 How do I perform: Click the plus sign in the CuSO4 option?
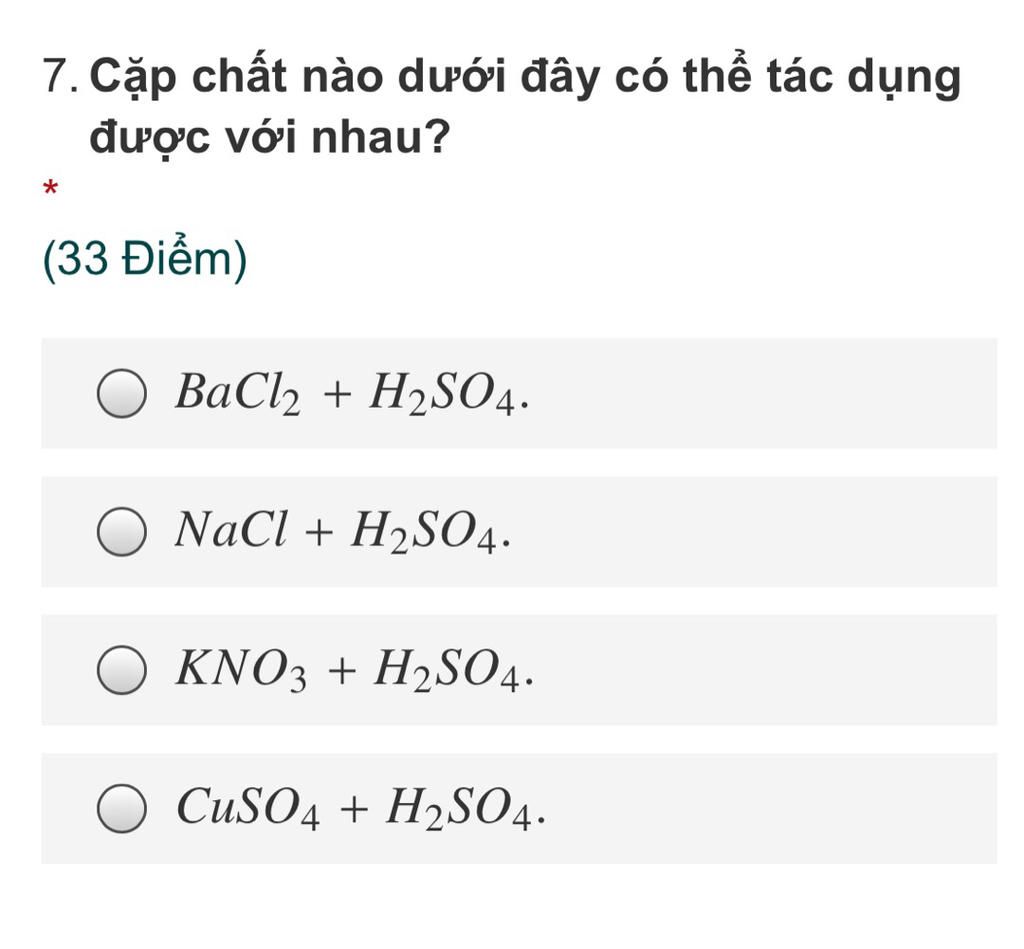[x=354, y=810]
